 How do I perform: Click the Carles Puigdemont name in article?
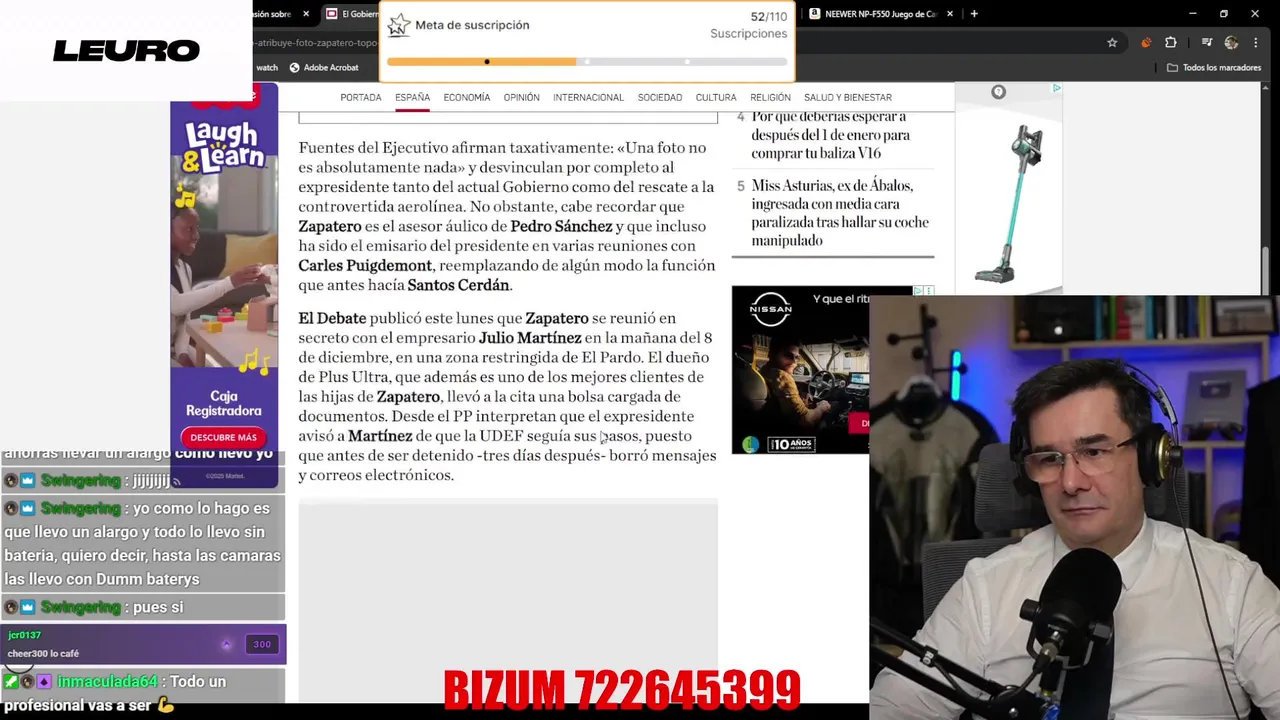pos(365,265)
